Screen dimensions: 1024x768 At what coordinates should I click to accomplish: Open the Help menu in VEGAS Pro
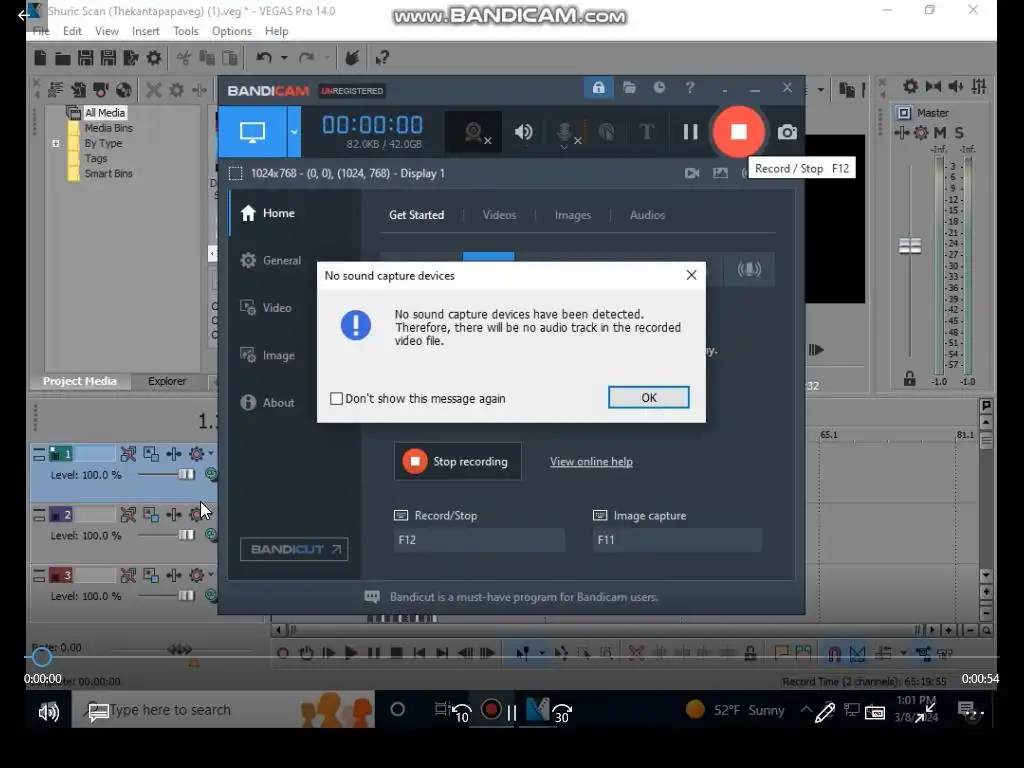tap(276, 31)
